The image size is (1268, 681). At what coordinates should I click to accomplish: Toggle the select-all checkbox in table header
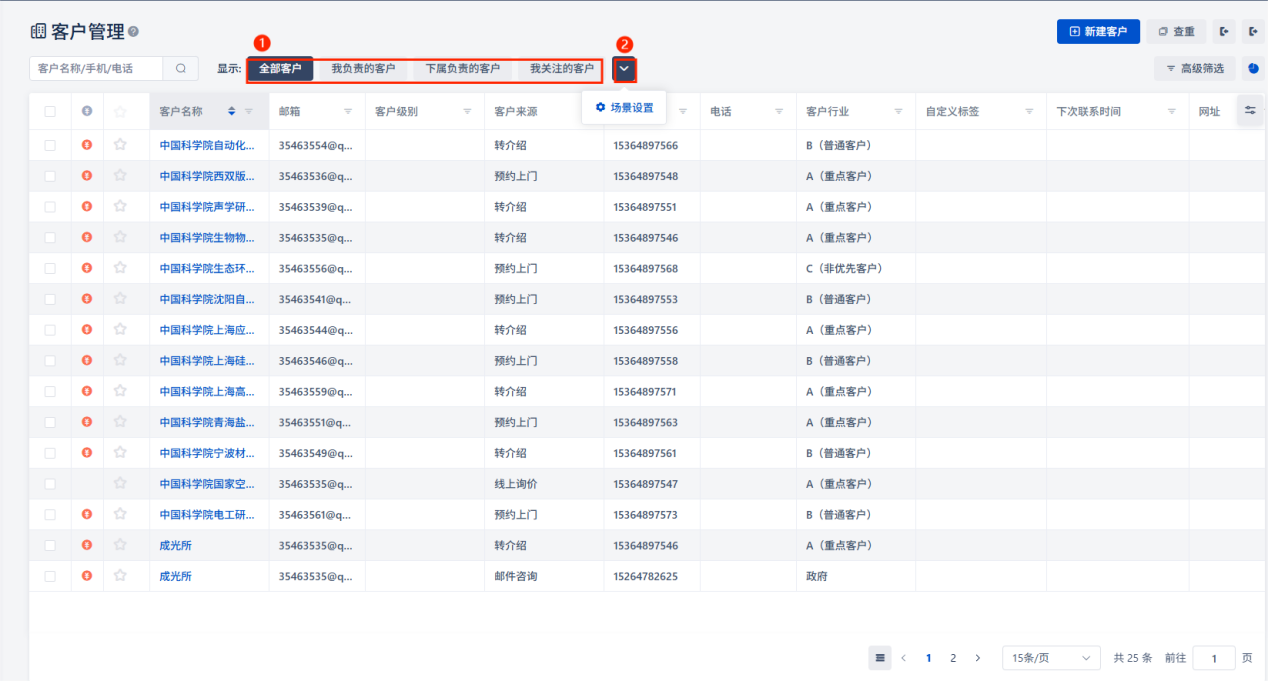(50, 111)
